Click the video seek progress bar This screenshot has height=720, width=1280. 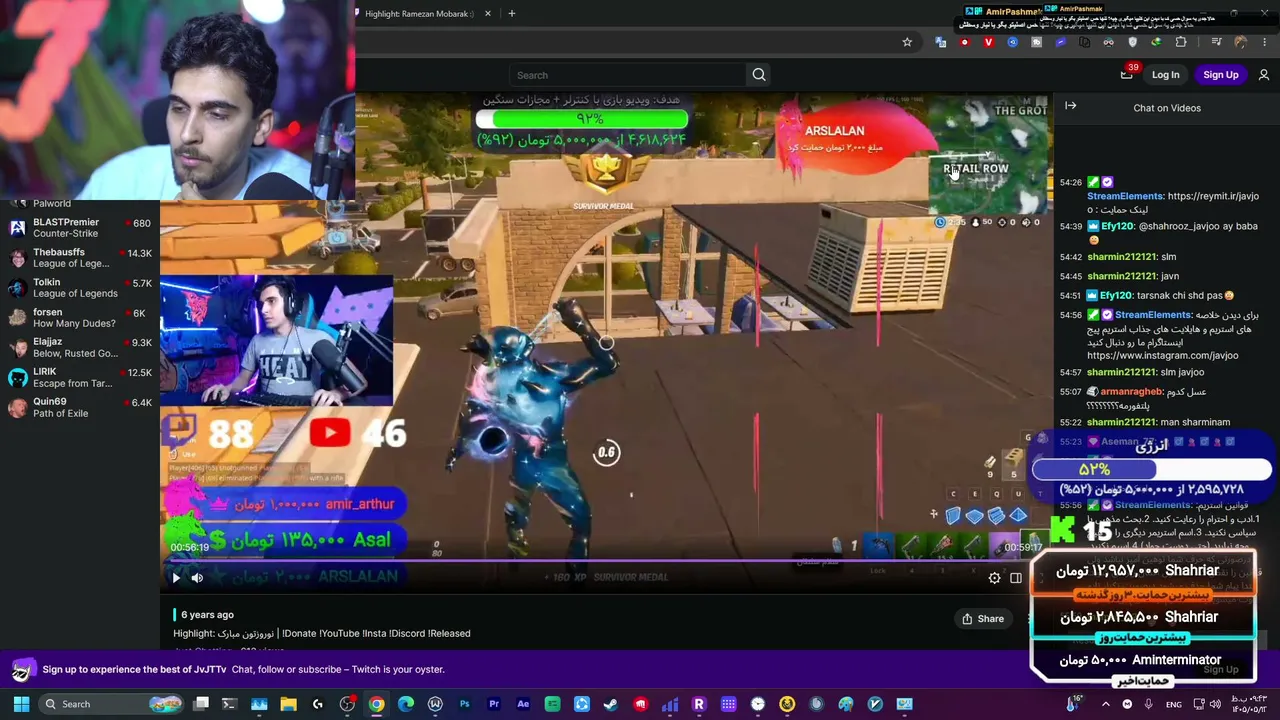pyautogui.click(x=606, y=560)
